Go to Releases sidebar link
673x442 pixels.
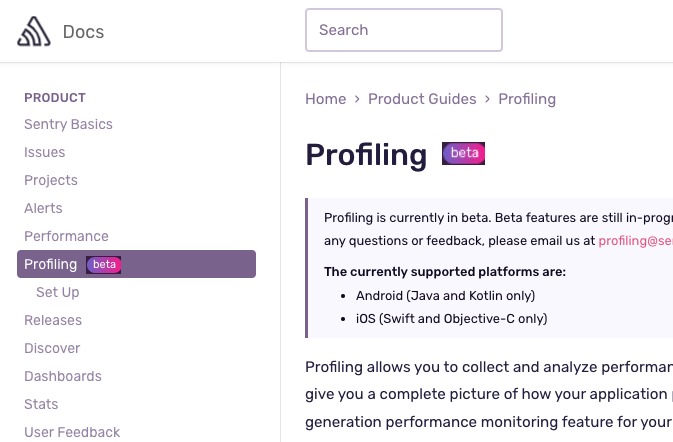coord(53,320)
